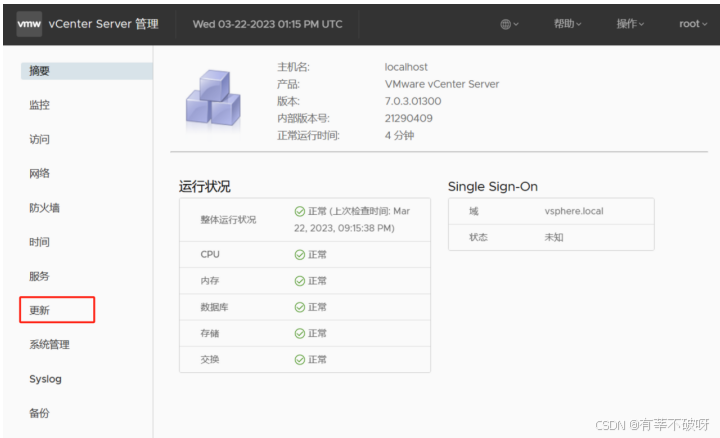720x438 pixels.
Task: Click the uptime value 4 分钟
Action: point(399,135)
